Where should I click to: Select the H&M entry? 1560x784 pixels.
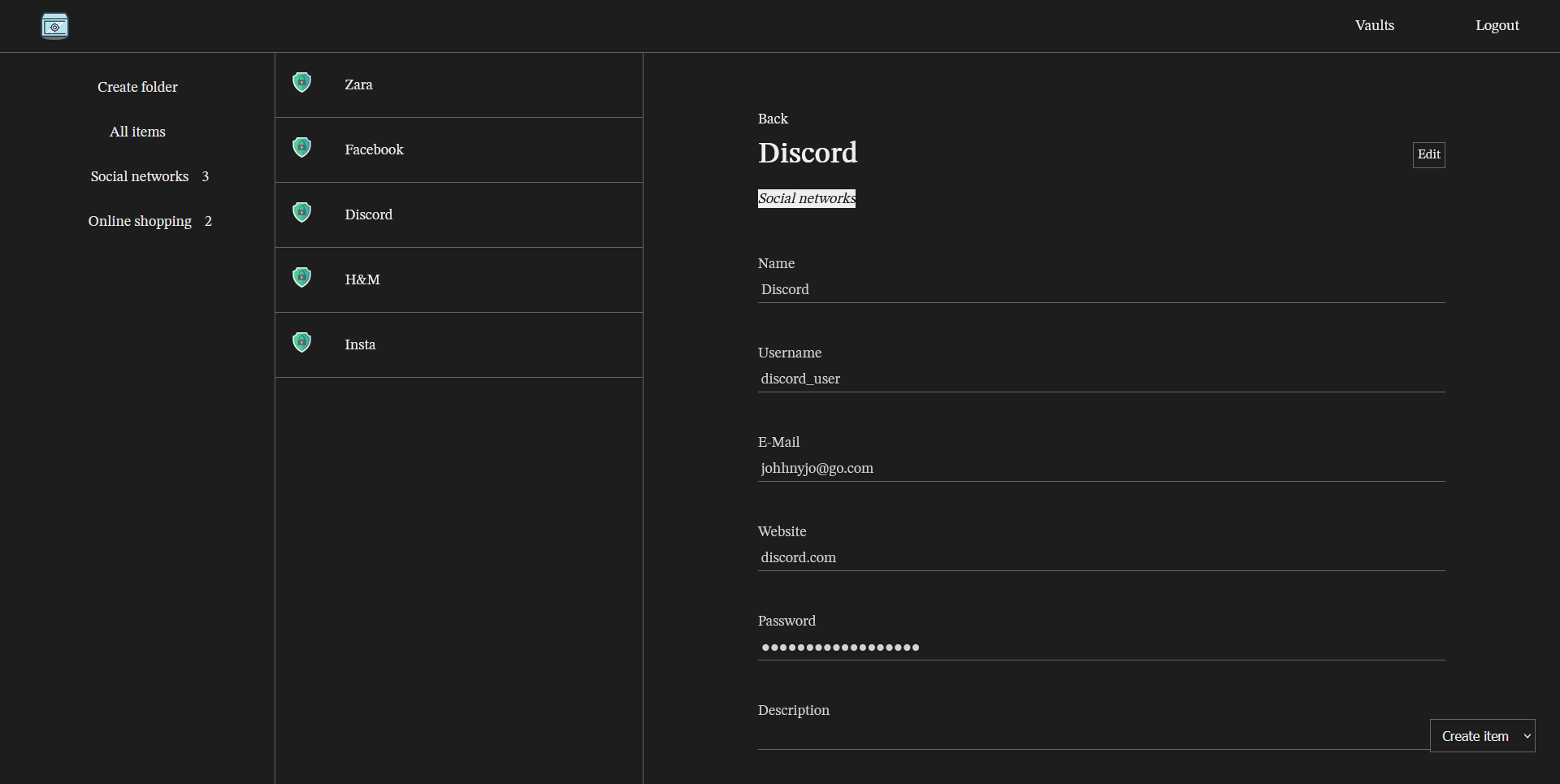459,280
